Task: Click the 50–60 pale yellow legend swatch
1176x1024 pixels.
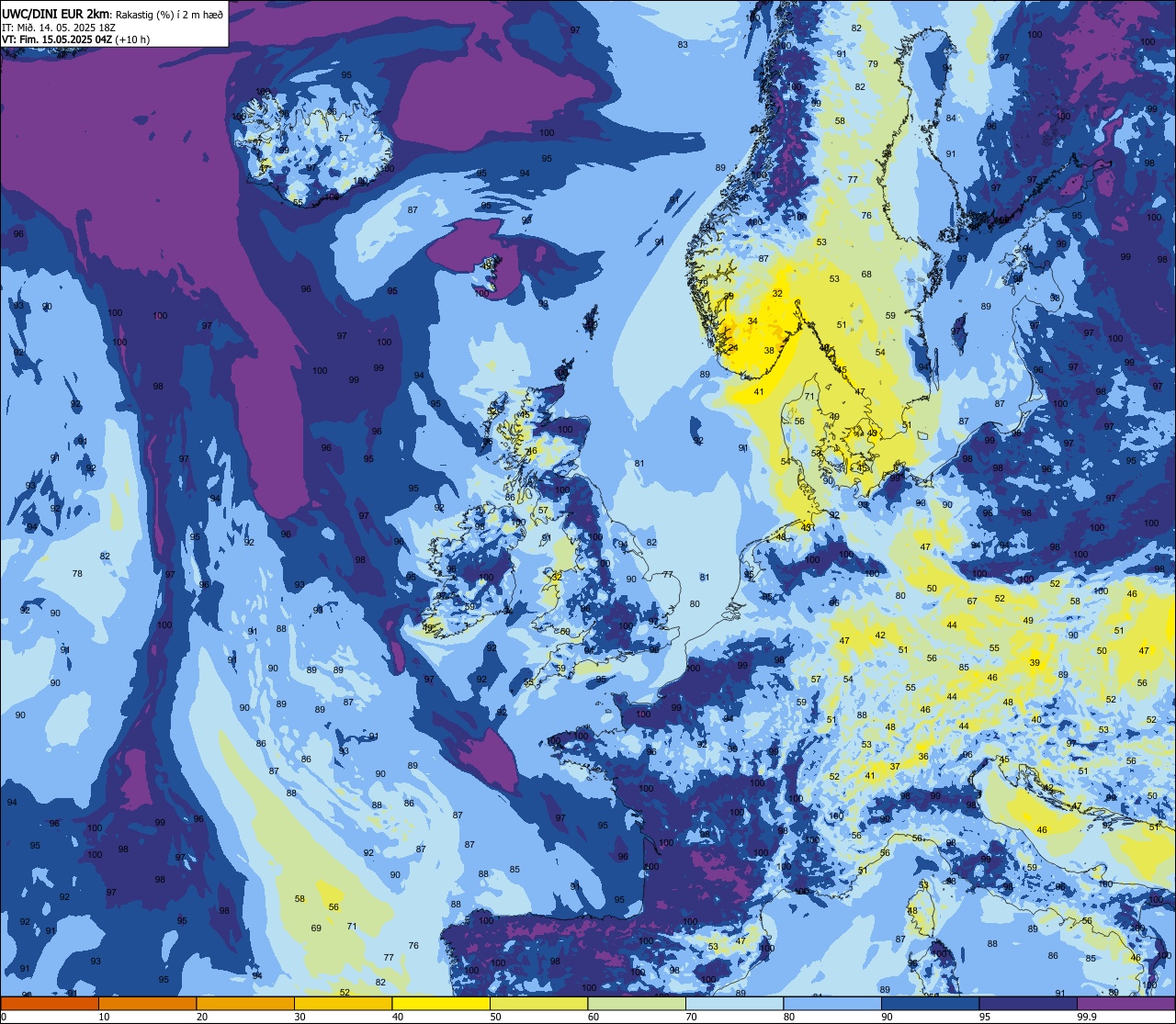Action: [538, 1003]
